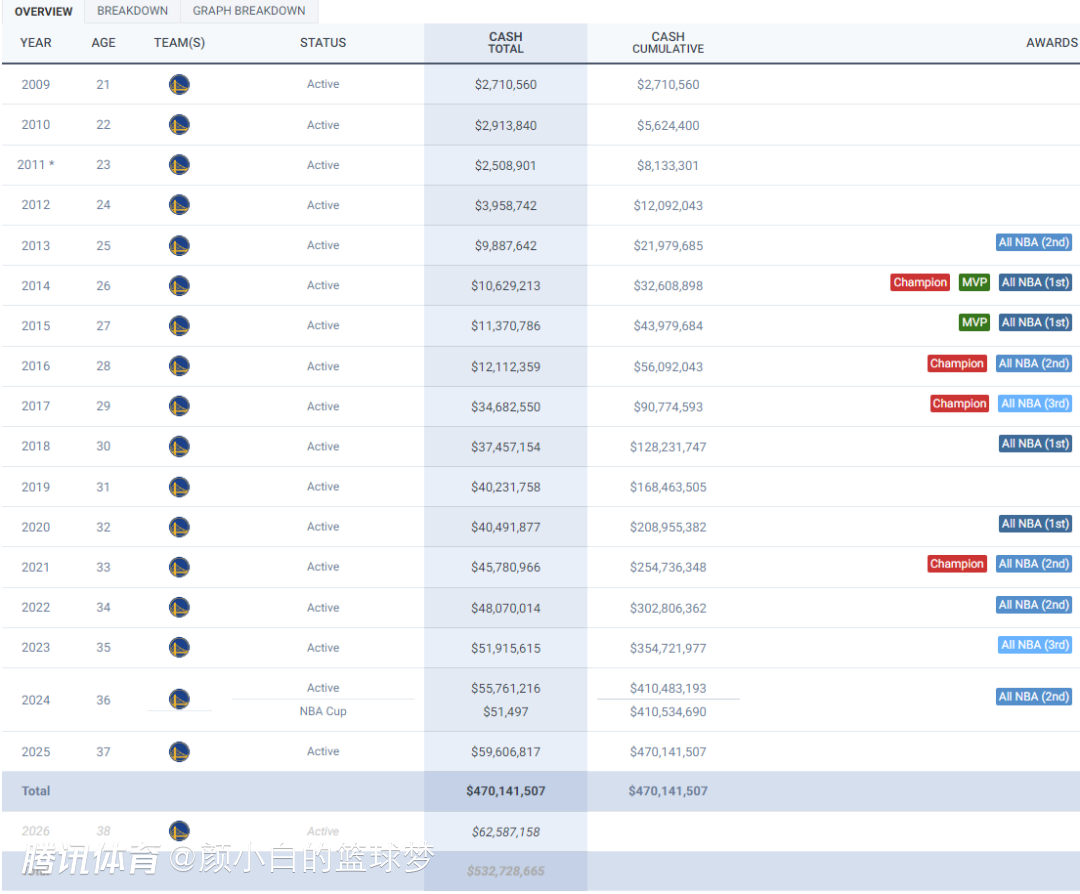Open the All NBA (2nd) badge for 2013
Image resolution: width=1080 pixels, height=894 pixels.
pos(1034,242)
